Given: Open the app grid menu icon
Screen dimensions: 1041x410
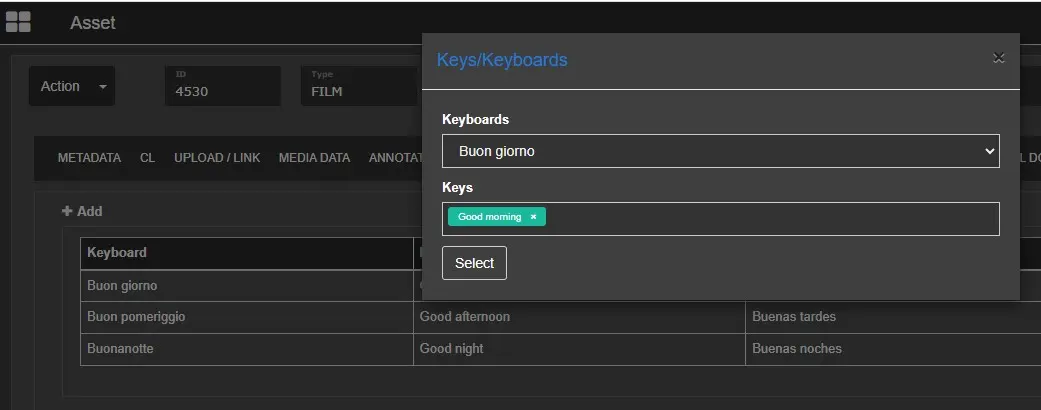Looking at the screenshot, I should pos(18,22).
